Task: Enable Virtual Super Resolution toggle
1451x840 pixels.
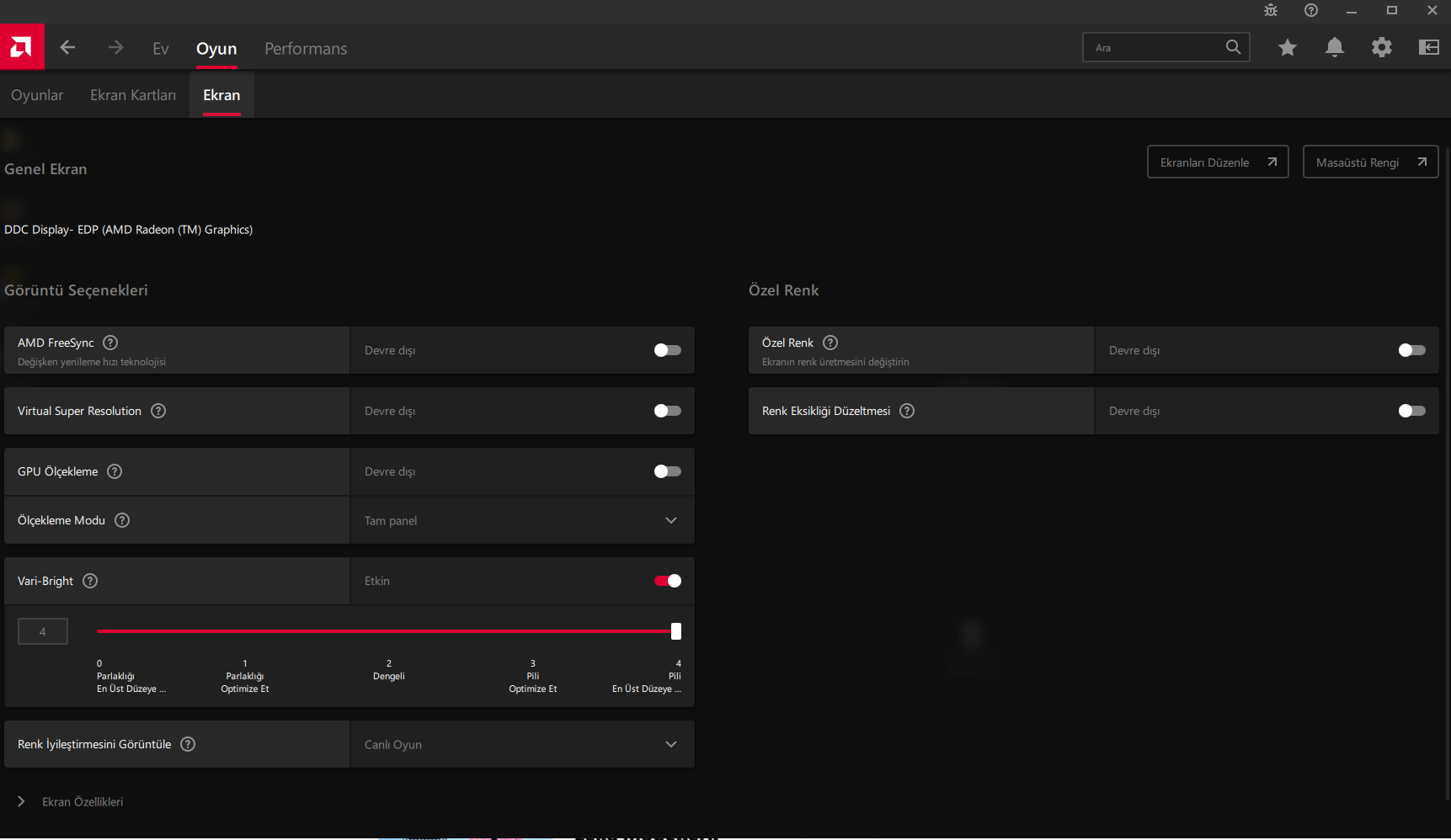Action: click(x=668, y=411)
